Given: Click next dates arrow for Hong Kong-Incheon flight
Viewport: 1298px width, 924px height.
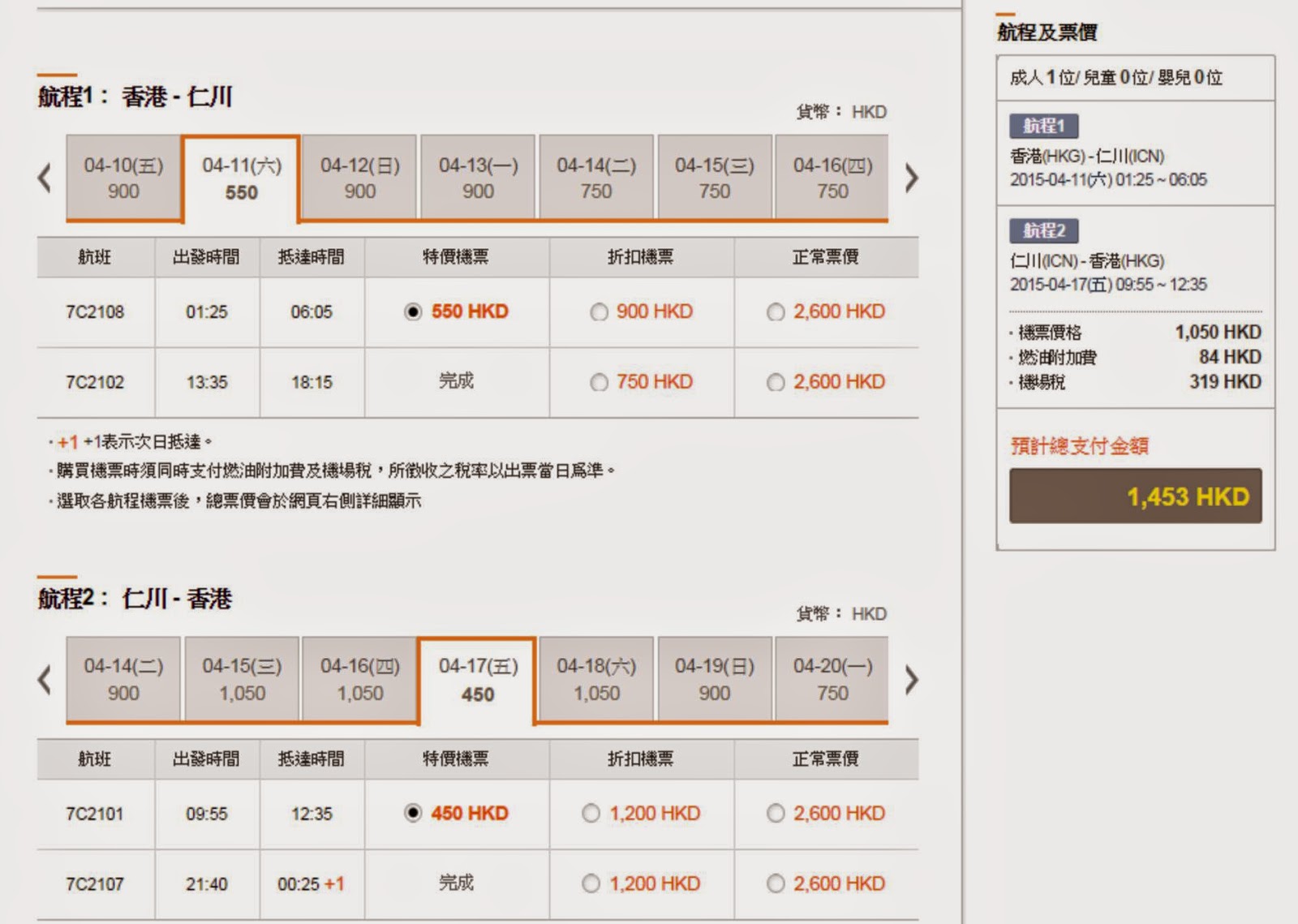Looking at the screenshot, I should [x=911, y=178].
